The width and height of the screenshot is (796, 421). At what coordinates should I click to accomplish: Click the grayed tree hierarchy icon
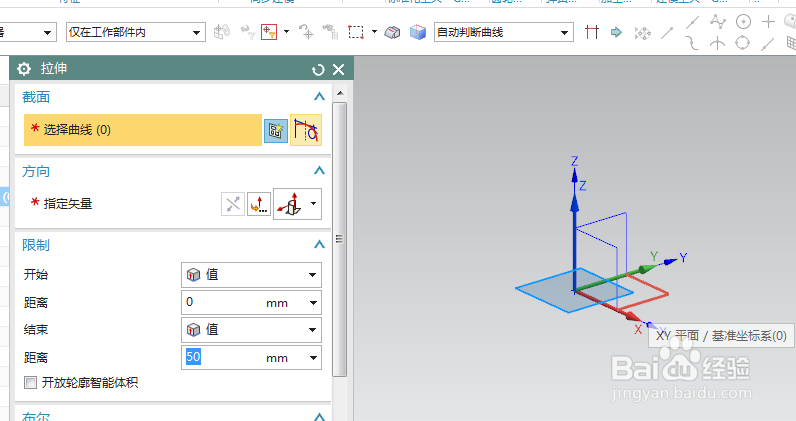[x=330, y=32]
